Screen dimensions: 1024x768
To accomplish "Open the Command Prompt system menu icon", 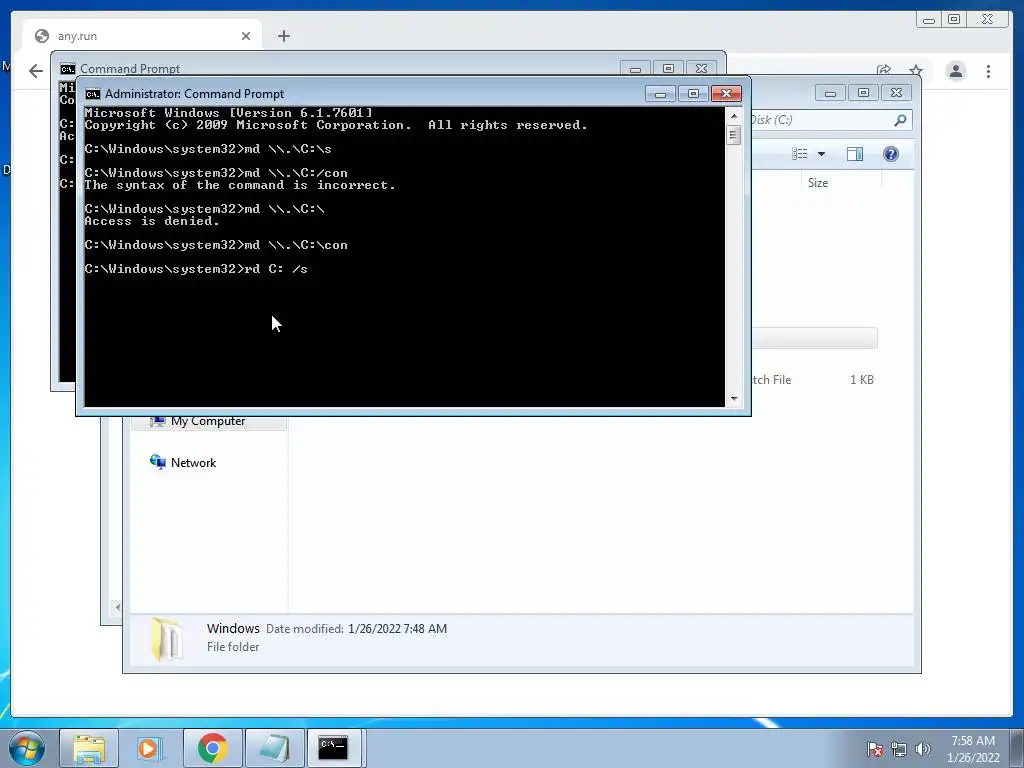I will (93, 94).
